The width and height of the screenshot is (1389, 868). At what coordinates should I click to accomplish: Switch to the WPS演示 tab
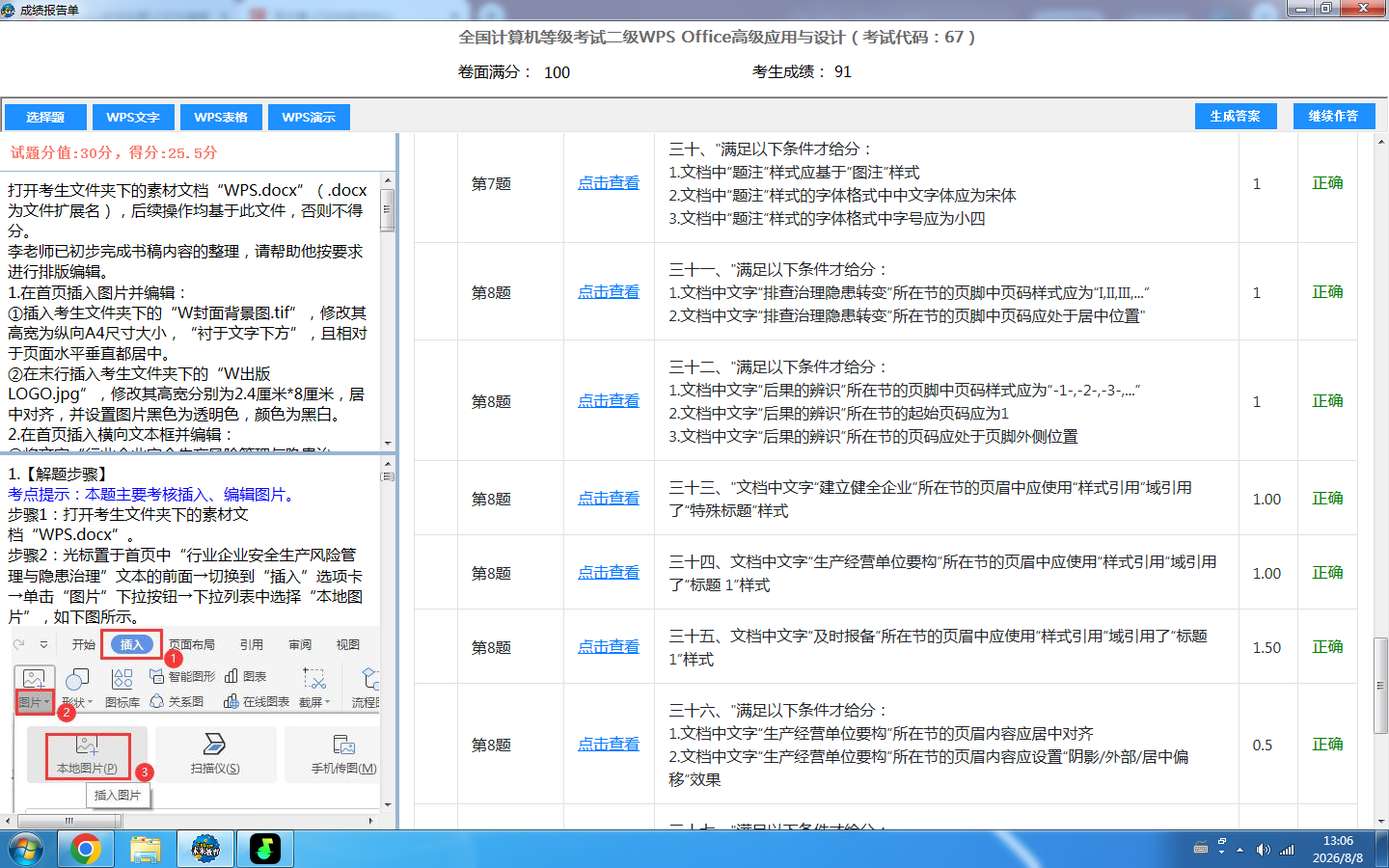tap(309, 117)
